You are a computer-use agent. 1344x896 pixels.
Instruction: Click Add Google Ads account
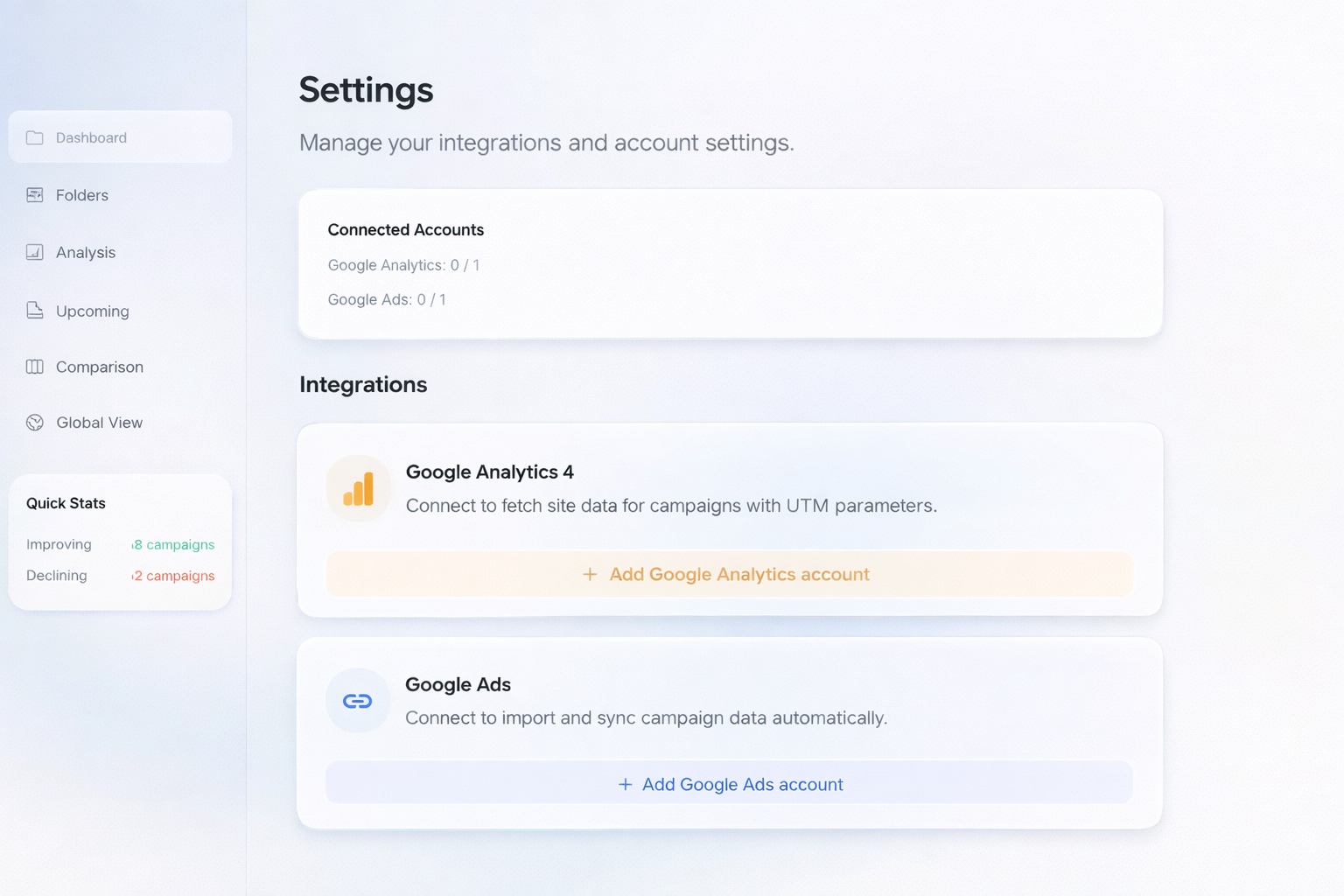[x=729, y=783]
